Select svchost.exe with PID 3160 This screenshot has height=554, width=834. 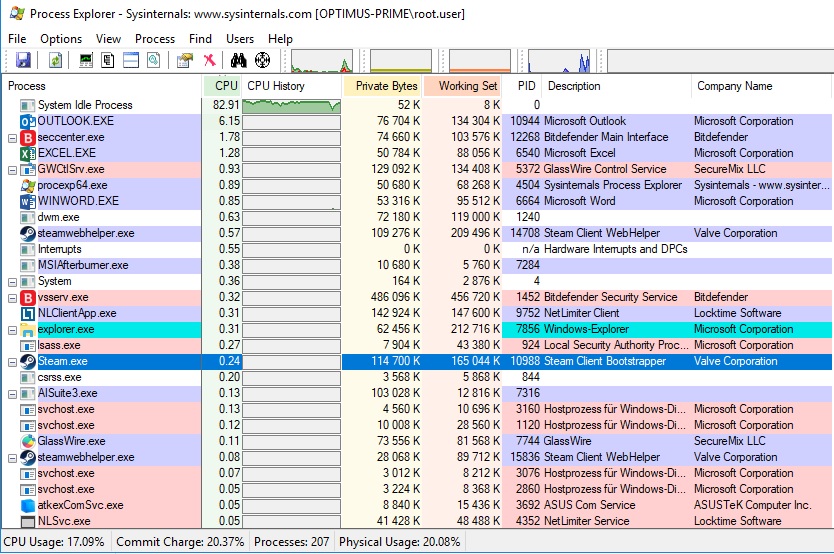[x=417, y=409]
